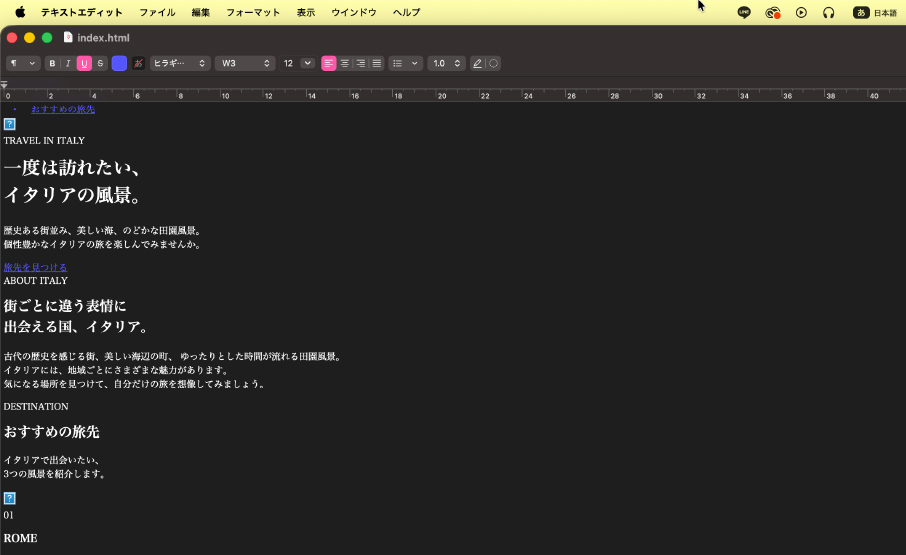Open the 表示 menu
Screen dimensions: 906x555
pos(306,12)
